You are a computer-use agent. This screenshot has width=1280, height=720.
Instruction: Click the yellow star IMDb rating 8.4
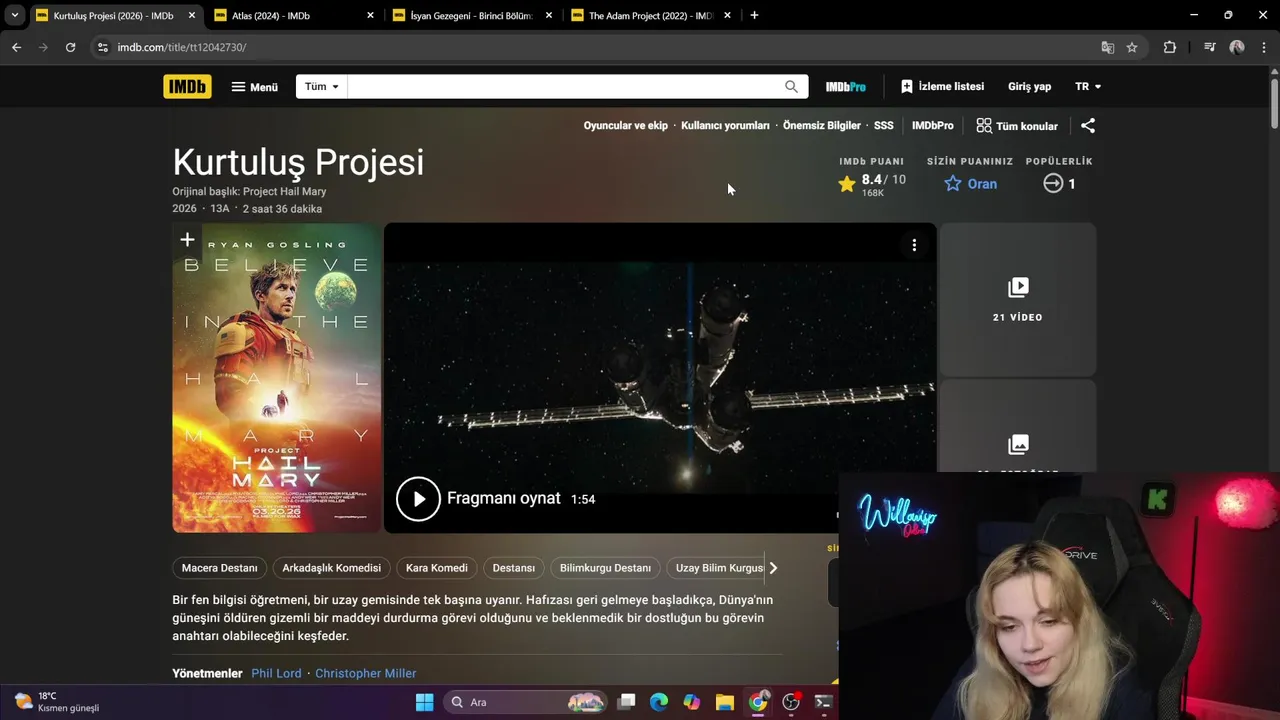coord(872,184)
